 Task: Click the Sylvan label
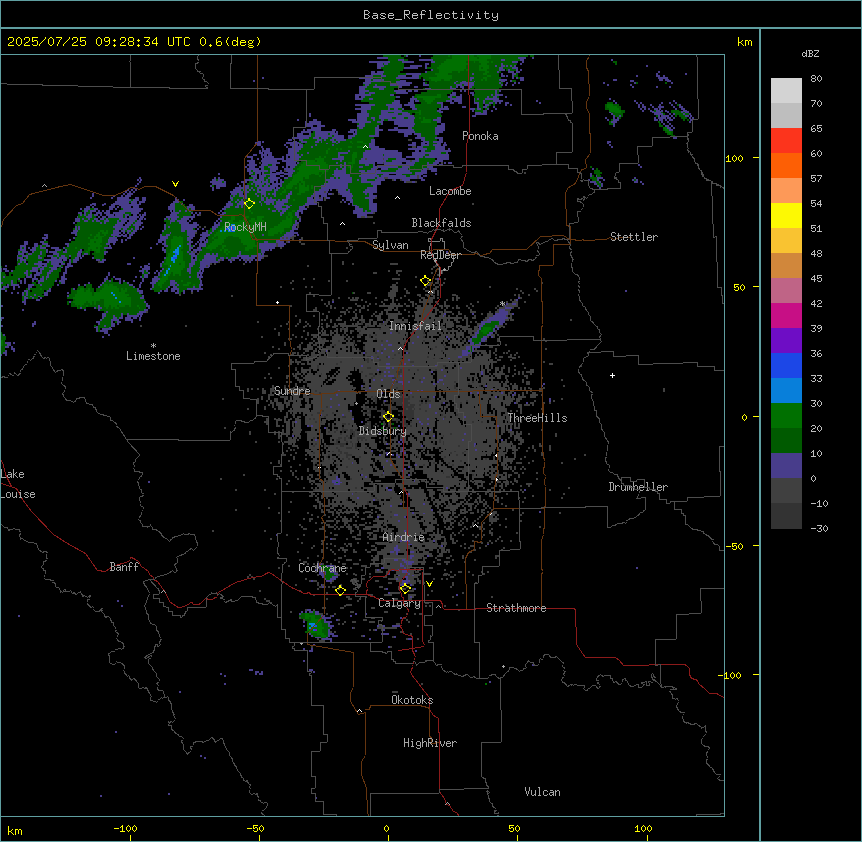click(x=390, y=245)
